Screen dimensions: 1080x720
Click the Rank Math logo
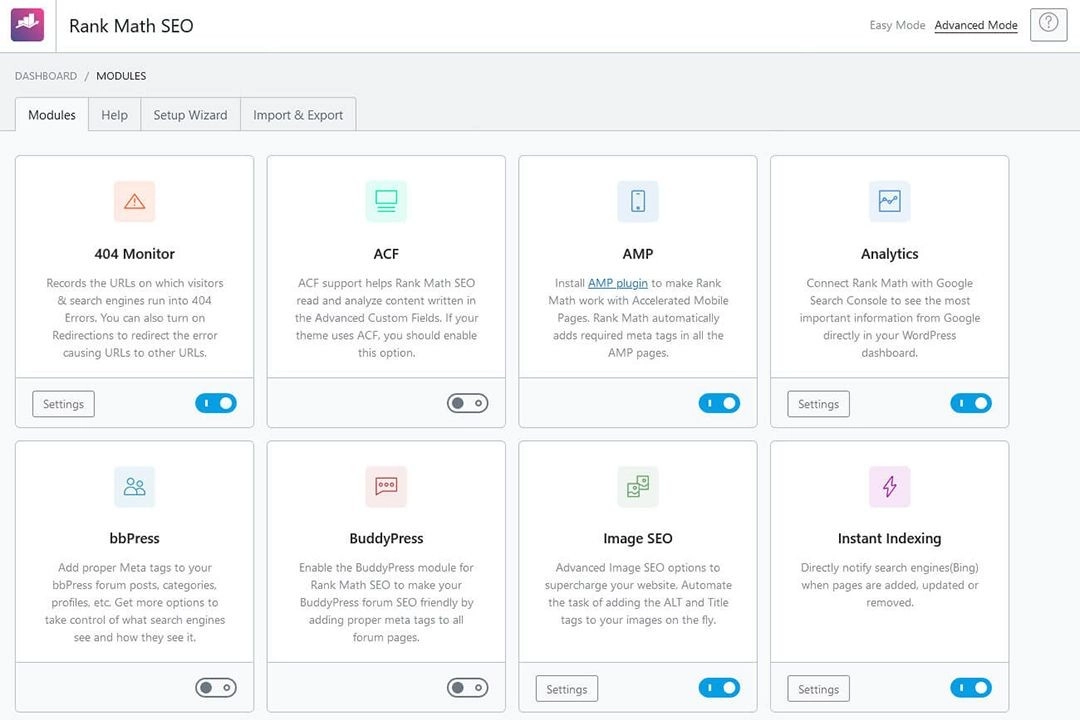tap(27, 25)
